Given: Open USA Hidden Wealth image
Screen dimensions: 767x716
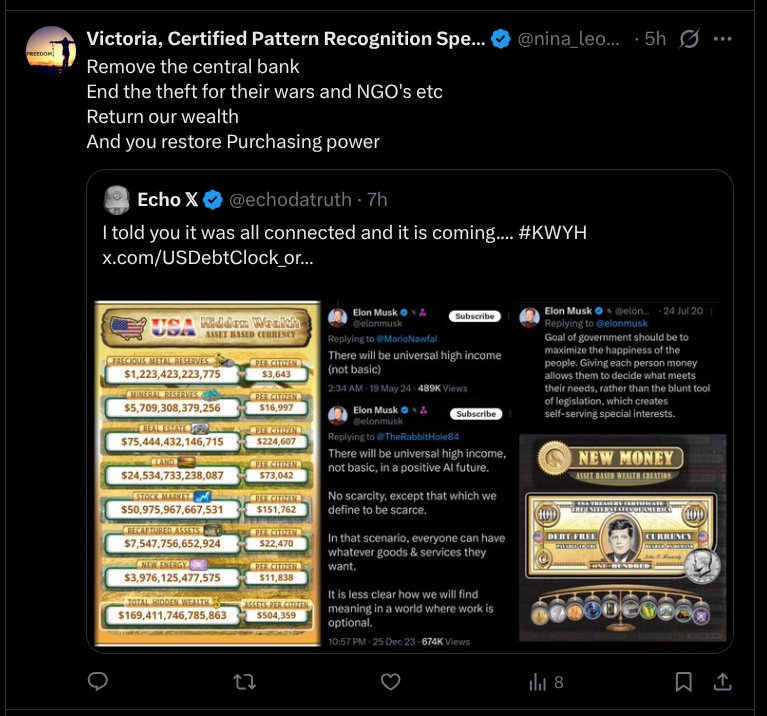Looking at the screenshot, I should coord(207,473).
